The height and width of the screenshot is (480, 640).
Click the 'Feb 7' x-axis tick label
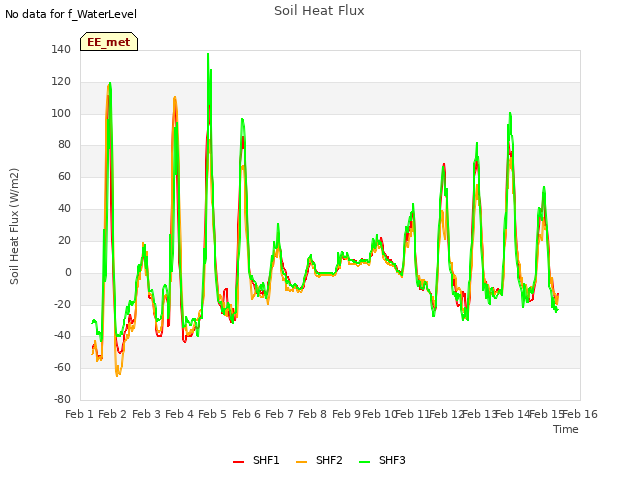click(x=279, y=414)
